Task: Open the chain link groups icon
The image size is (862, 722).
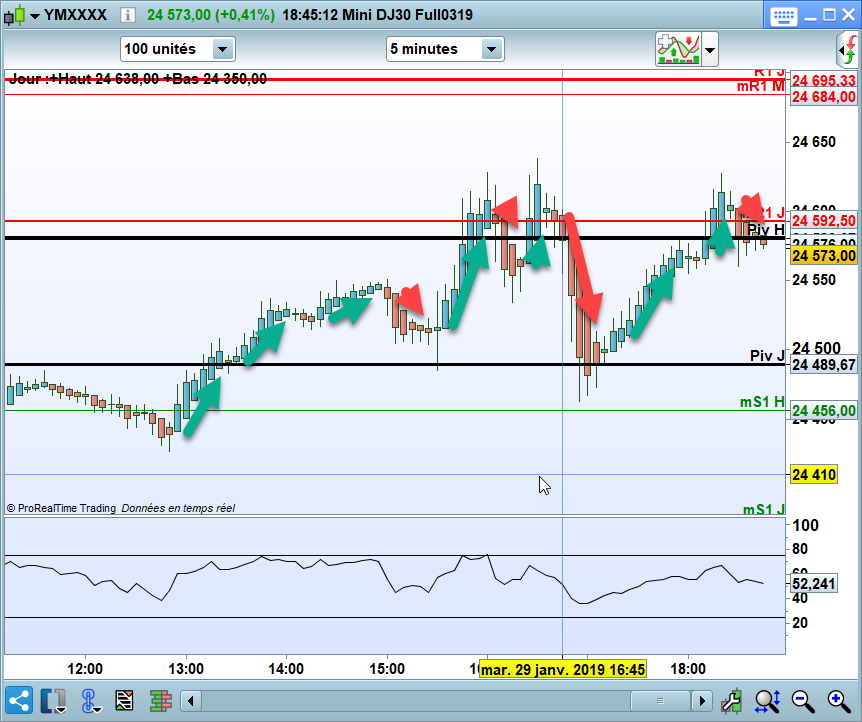Action: [x=90, y=701]
